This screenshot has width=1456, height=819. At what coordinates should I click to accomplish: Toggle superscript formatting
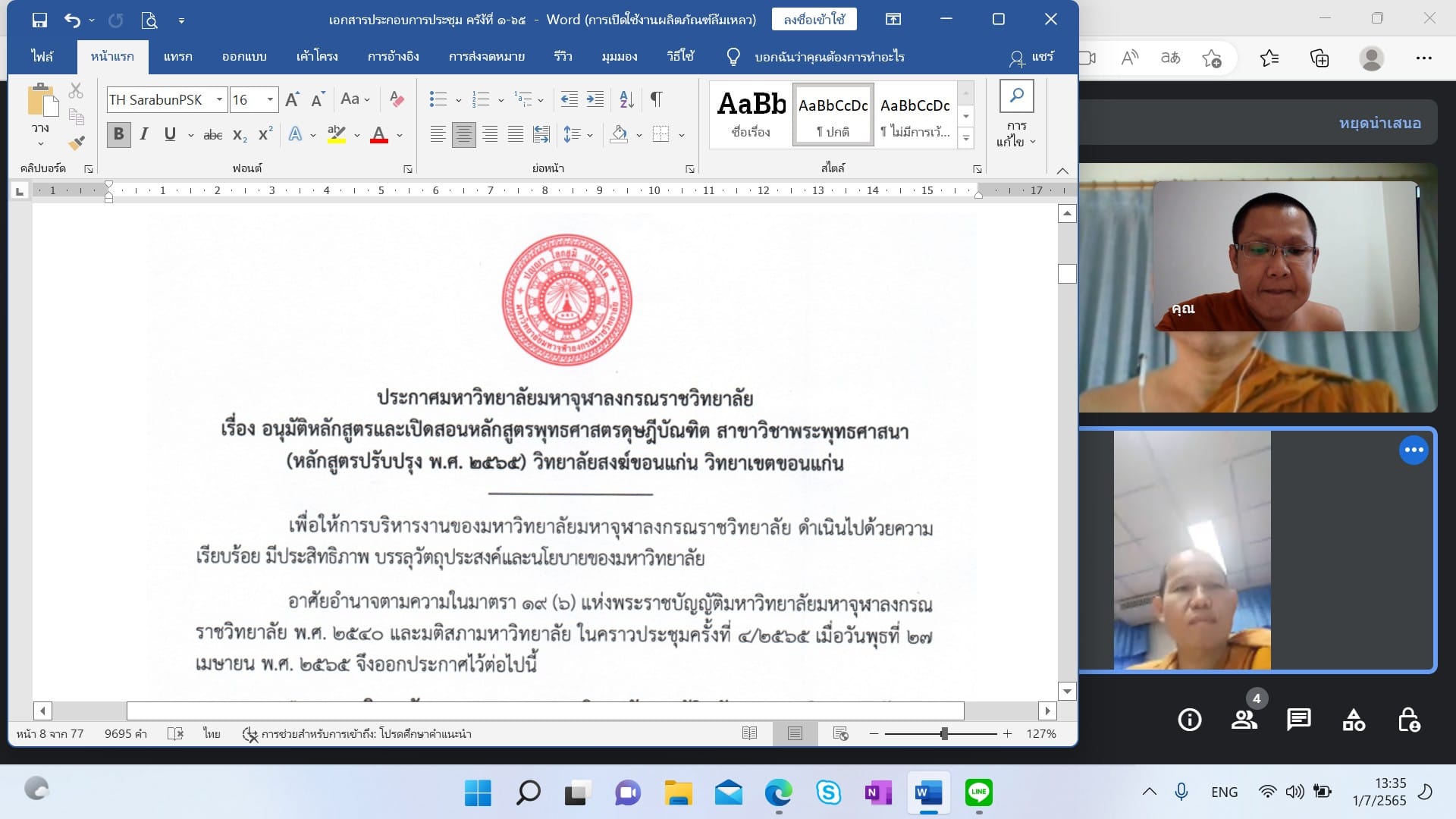click(x=265, y=134)
